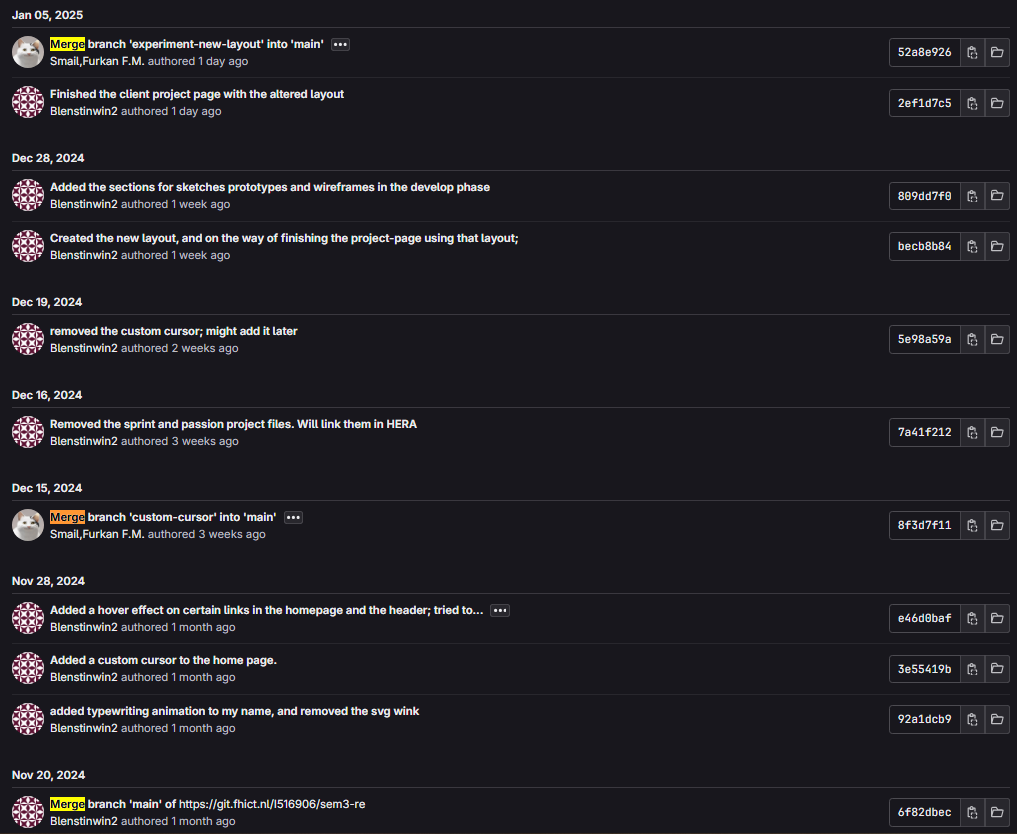Expand the hover effect commit message
The width and height of the screenshot is (1017, 834).
click(x=500, y=610)
